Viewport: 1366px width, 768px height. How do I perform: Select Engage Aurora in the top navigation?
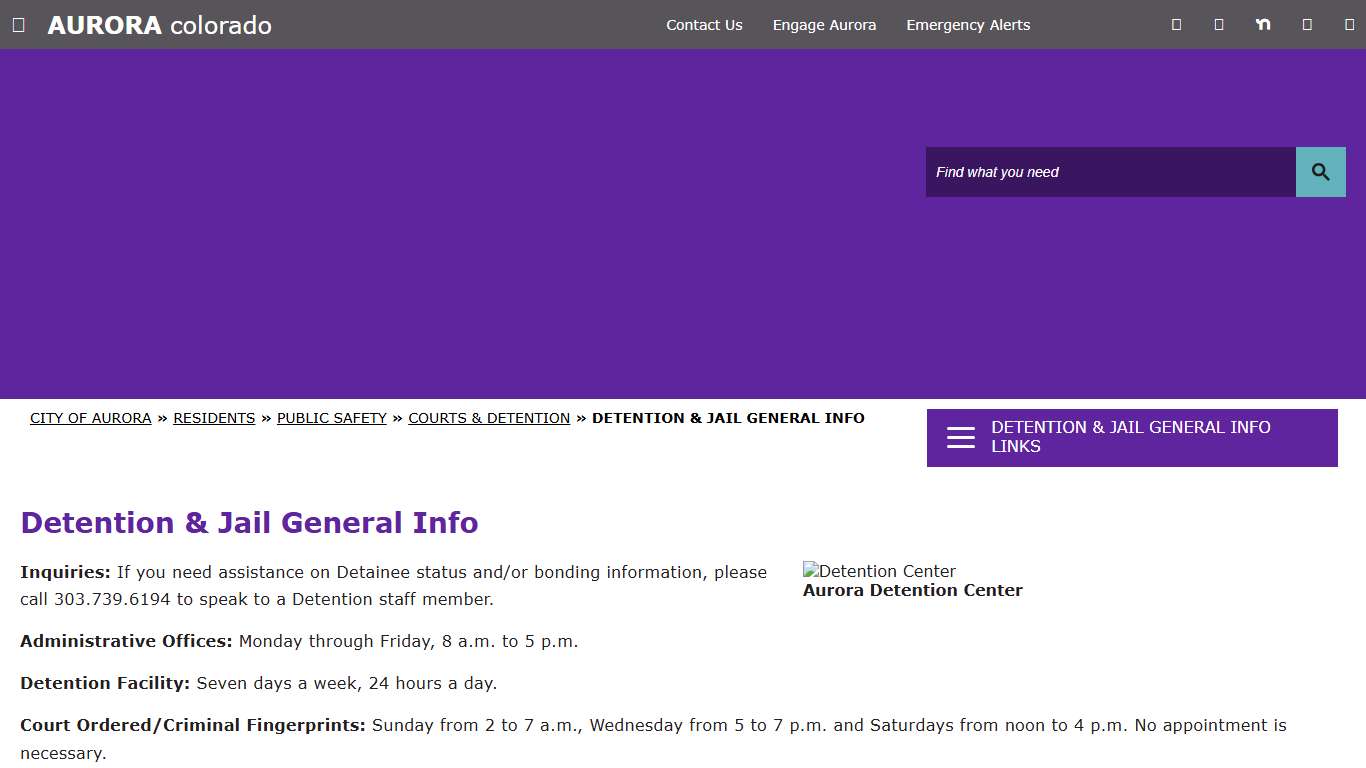824,25
